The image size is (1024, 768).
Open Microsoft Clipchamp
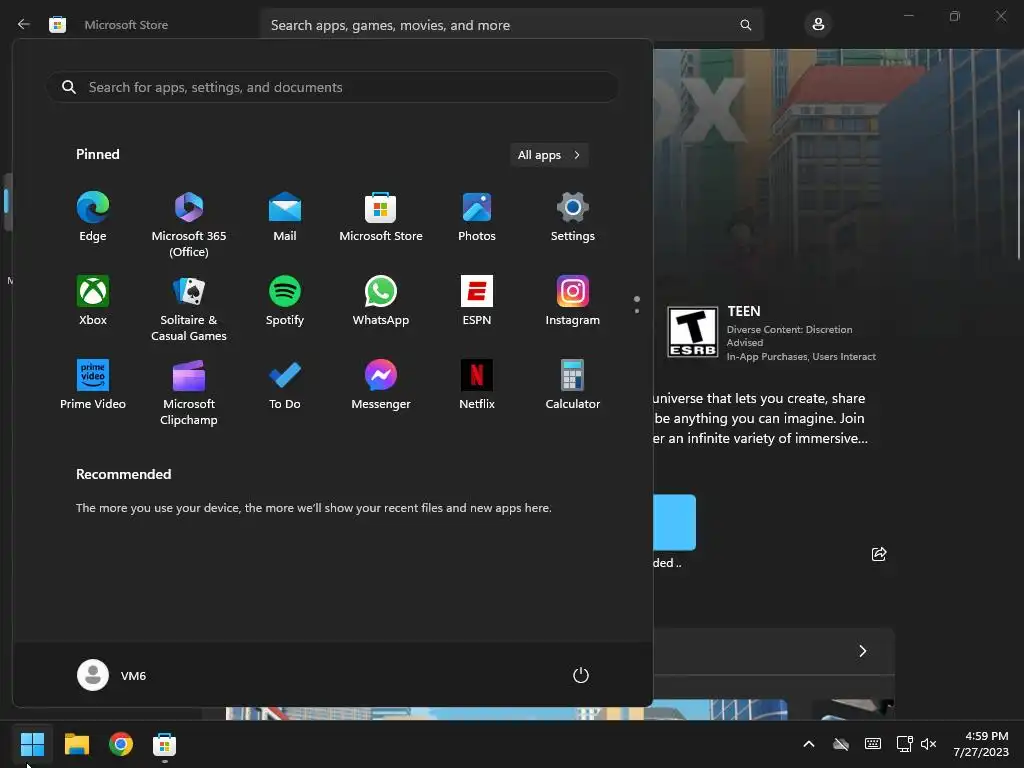[189, 392]
